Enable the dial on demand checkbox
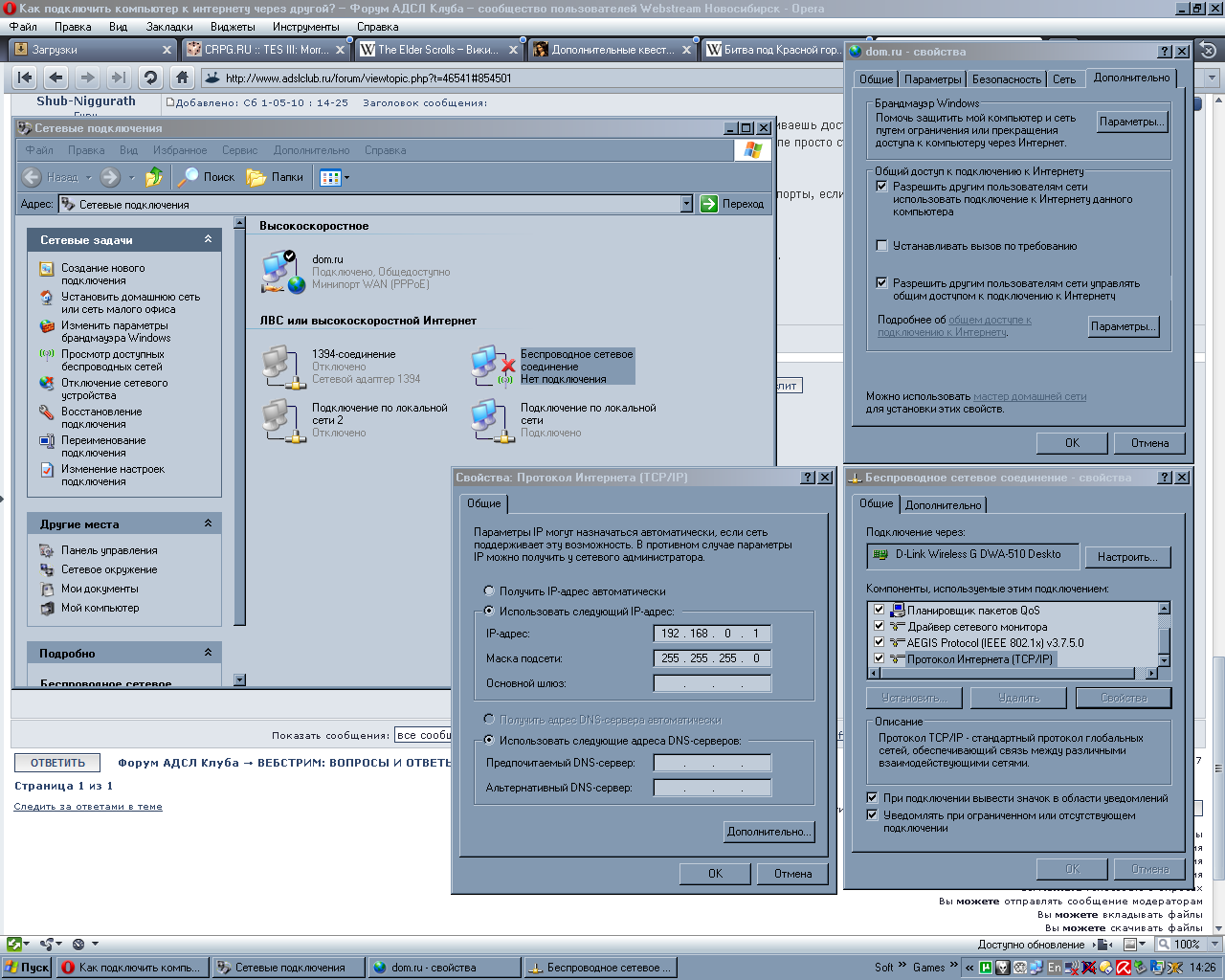 coord(881,246)
